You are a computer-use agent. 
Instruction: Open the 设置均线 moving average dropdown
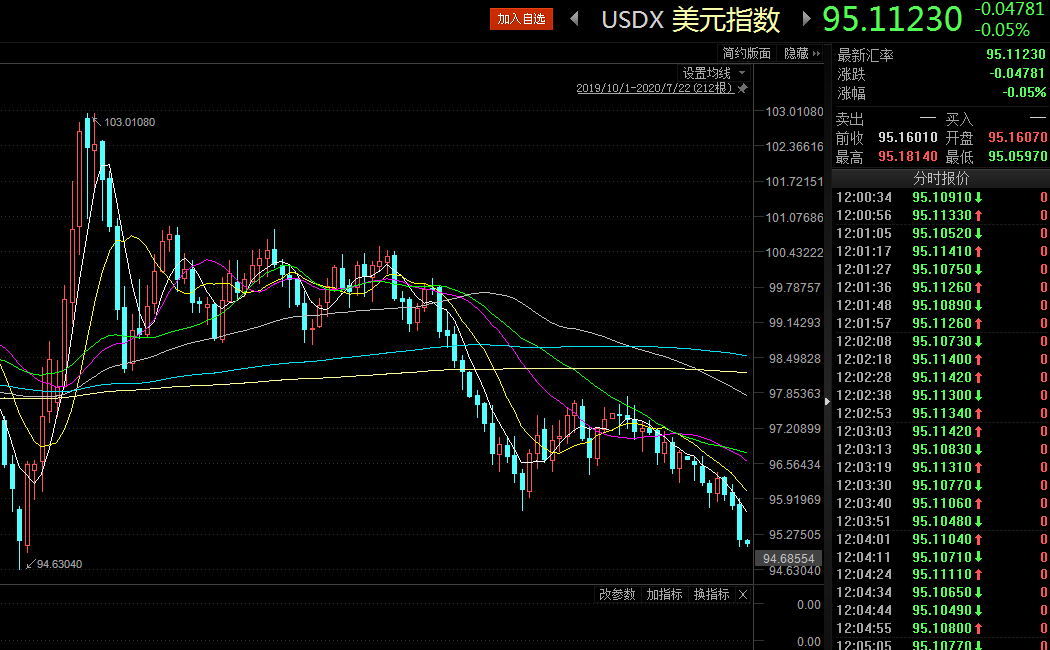click(x=714, y=73)
